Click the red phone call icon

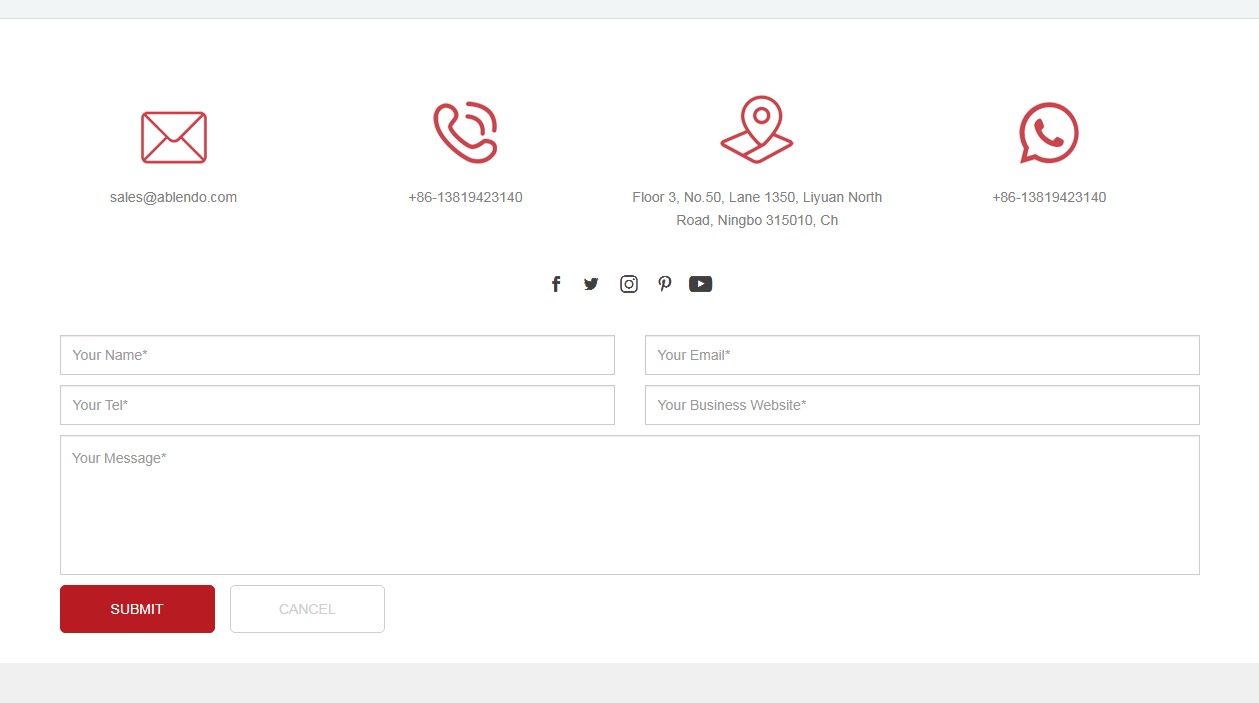coord(465,132)
